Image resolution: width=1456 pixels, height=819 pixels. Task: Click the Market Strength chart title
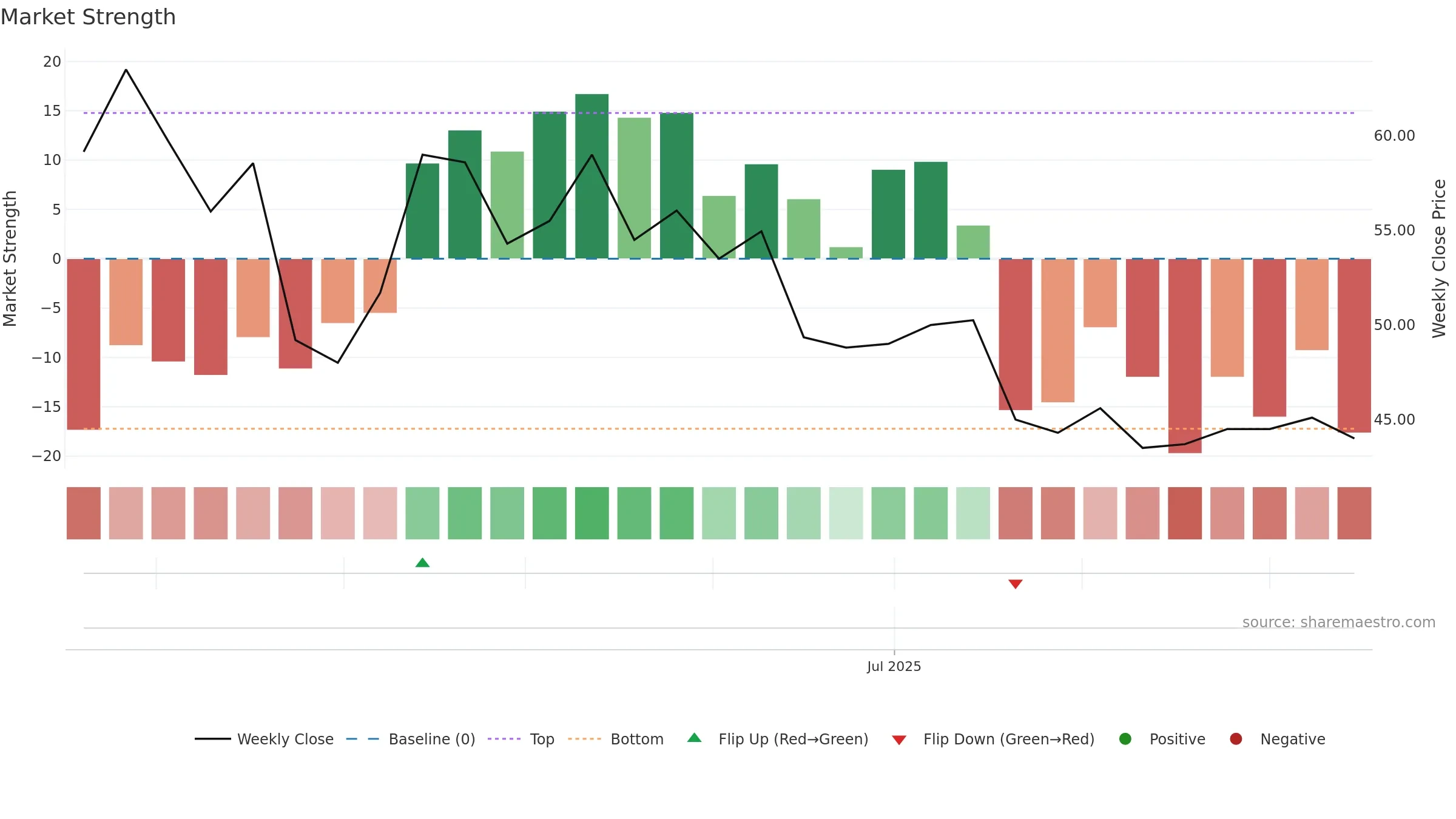click(x=88, y=17)
